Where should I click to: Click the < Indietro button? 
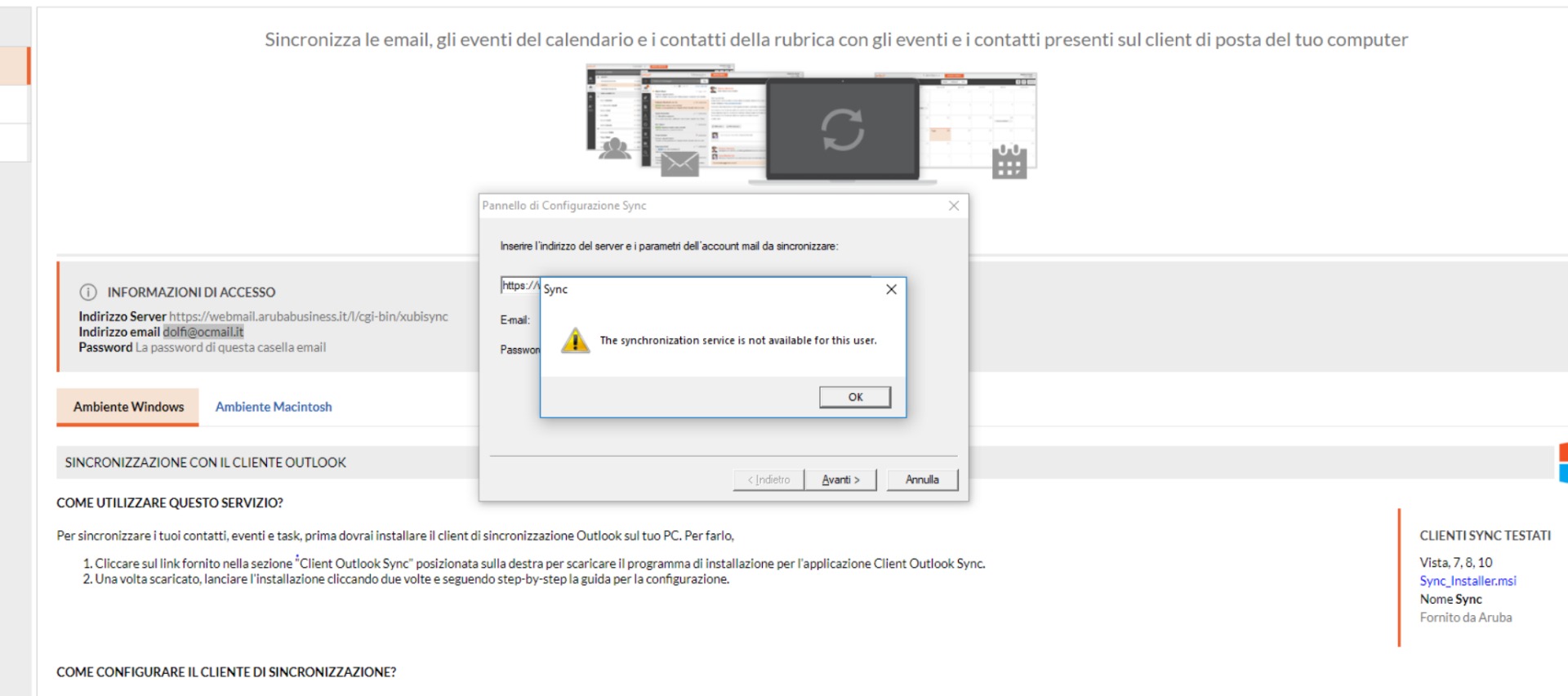[768, 480]
